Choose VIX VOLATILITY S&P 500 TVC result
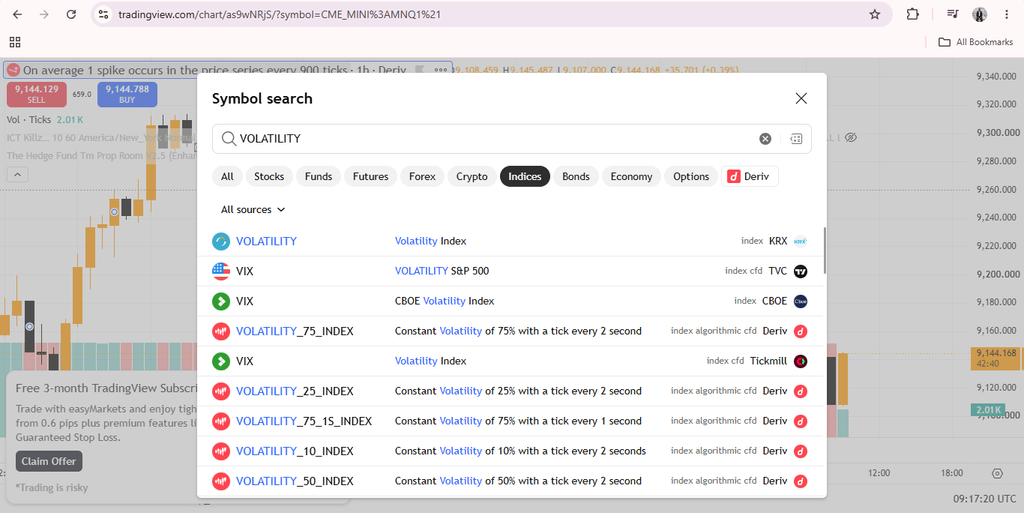The width and height of the screenshot is (1024, 513). pos(511,271)
